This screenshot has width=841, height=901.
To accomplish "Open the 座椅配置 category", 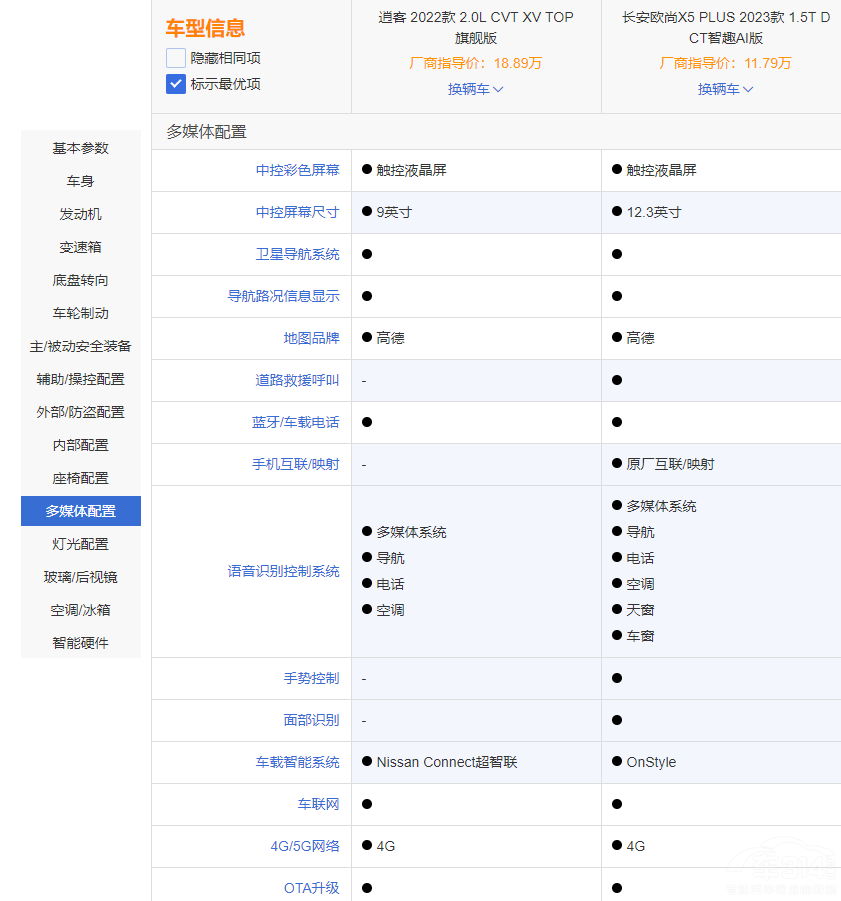I will coord(80,478).
